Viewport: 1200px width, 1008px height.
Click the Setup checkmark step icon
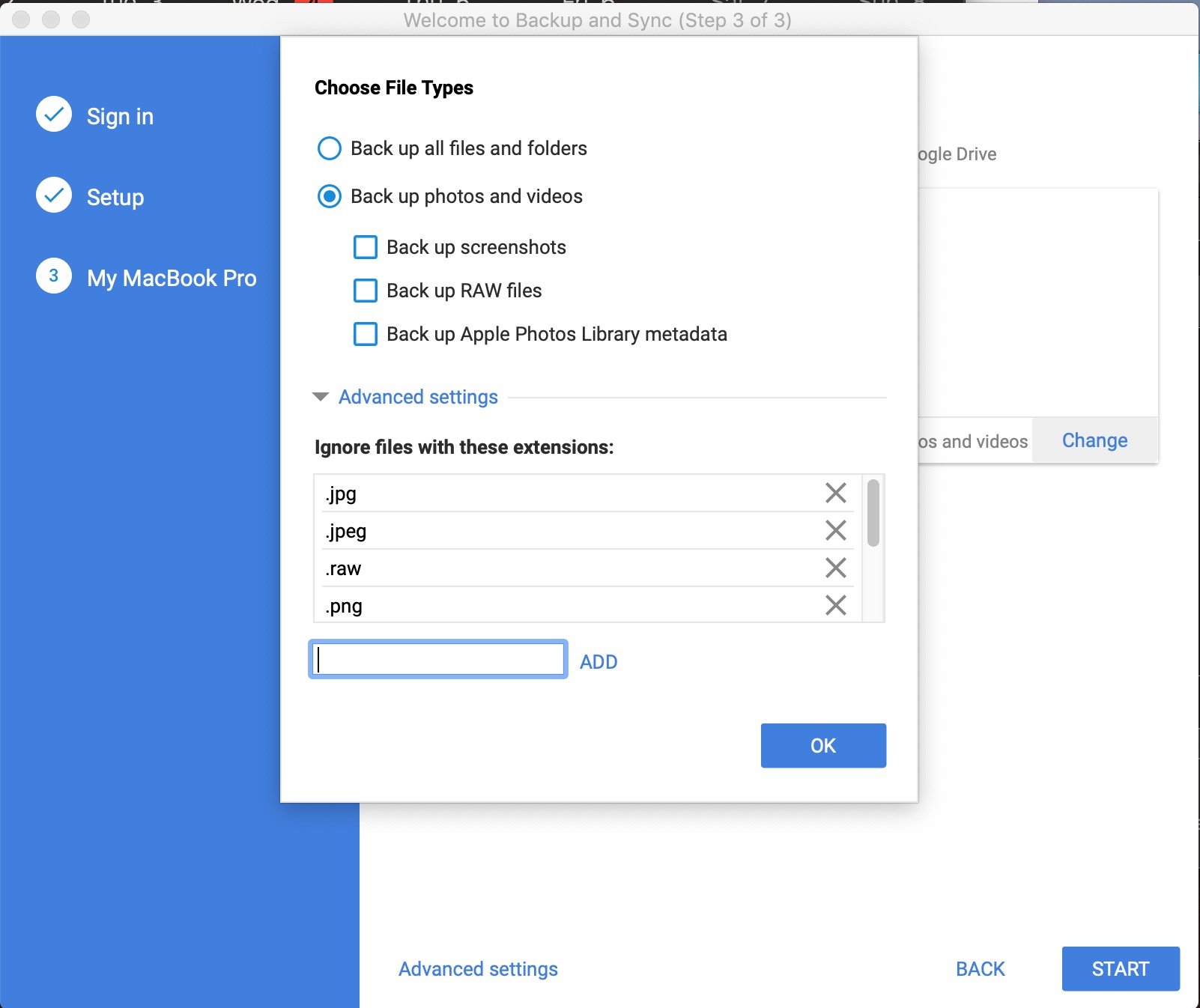pyautogui.click(x=54, y=195)
